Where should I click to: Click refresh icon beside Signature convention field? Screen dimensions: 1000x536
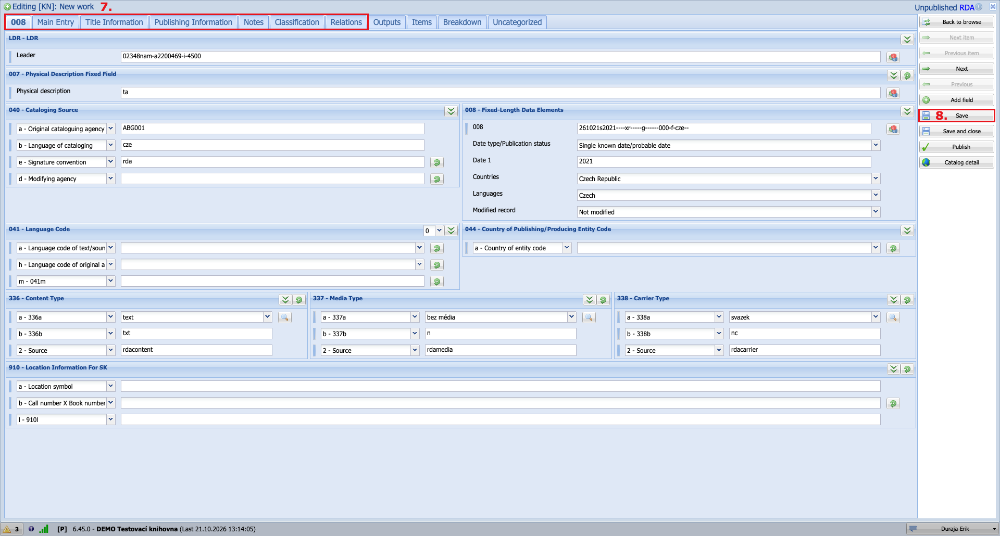(x=437, y=162)
